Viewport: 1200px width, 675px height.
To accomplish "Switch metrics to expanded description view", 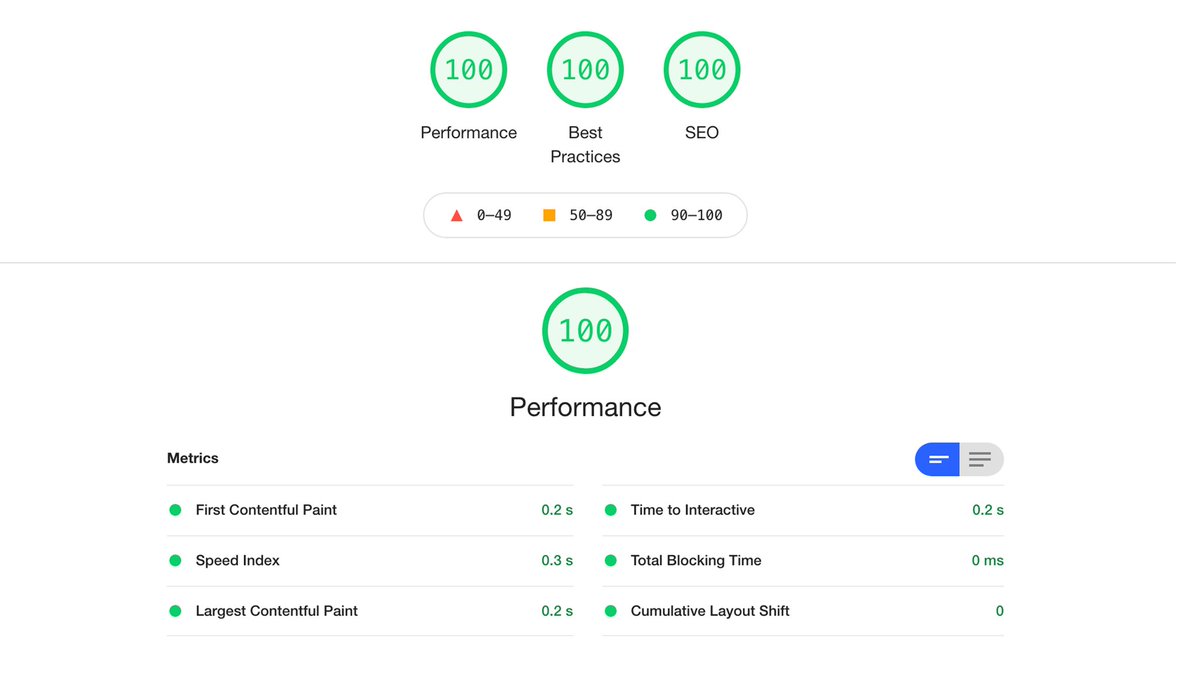I will coord(982,459).
